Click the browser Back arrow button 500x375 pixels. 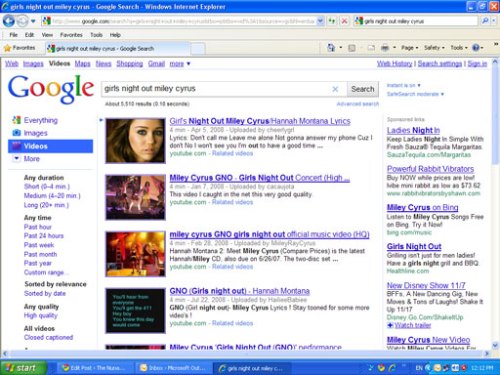[9, 21]
